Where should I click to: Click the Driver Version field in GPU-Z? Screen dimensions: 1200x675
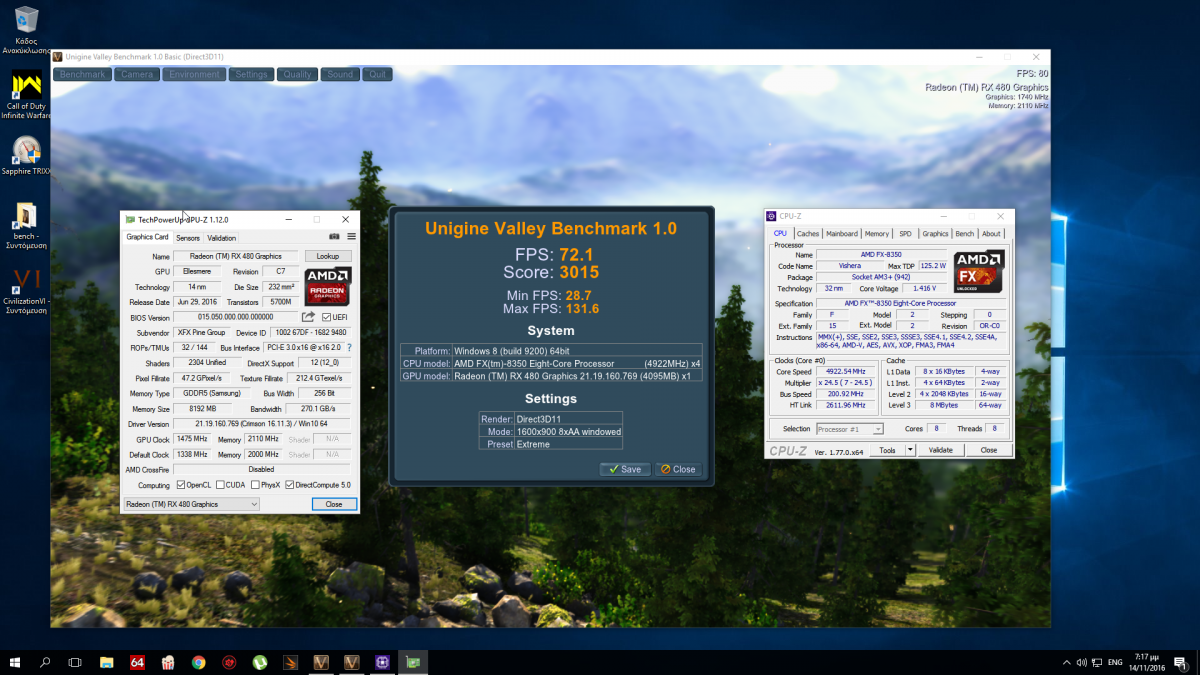263,424
